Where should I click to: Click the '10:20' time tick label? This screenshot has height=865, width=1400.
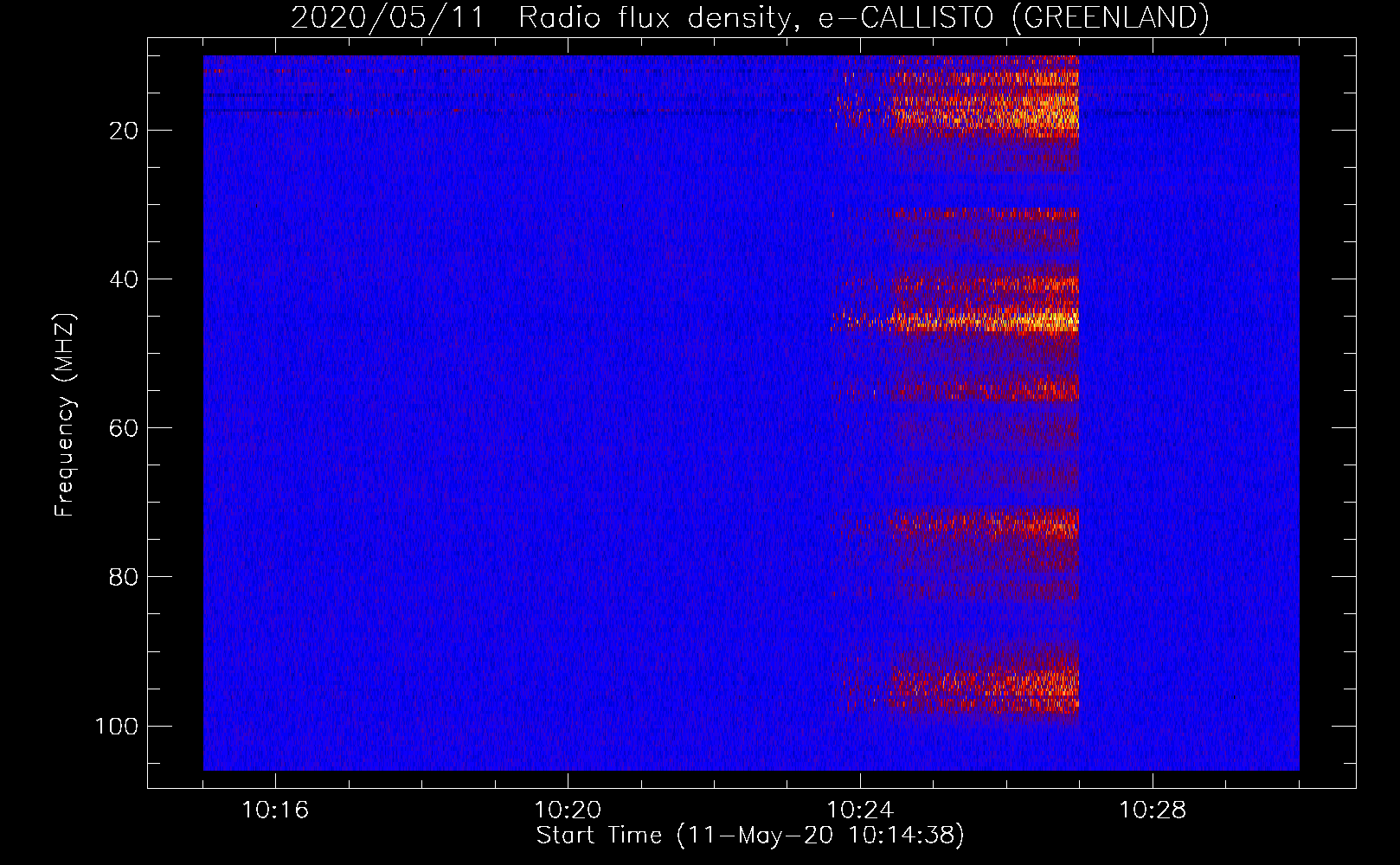[x=568, y=811]
